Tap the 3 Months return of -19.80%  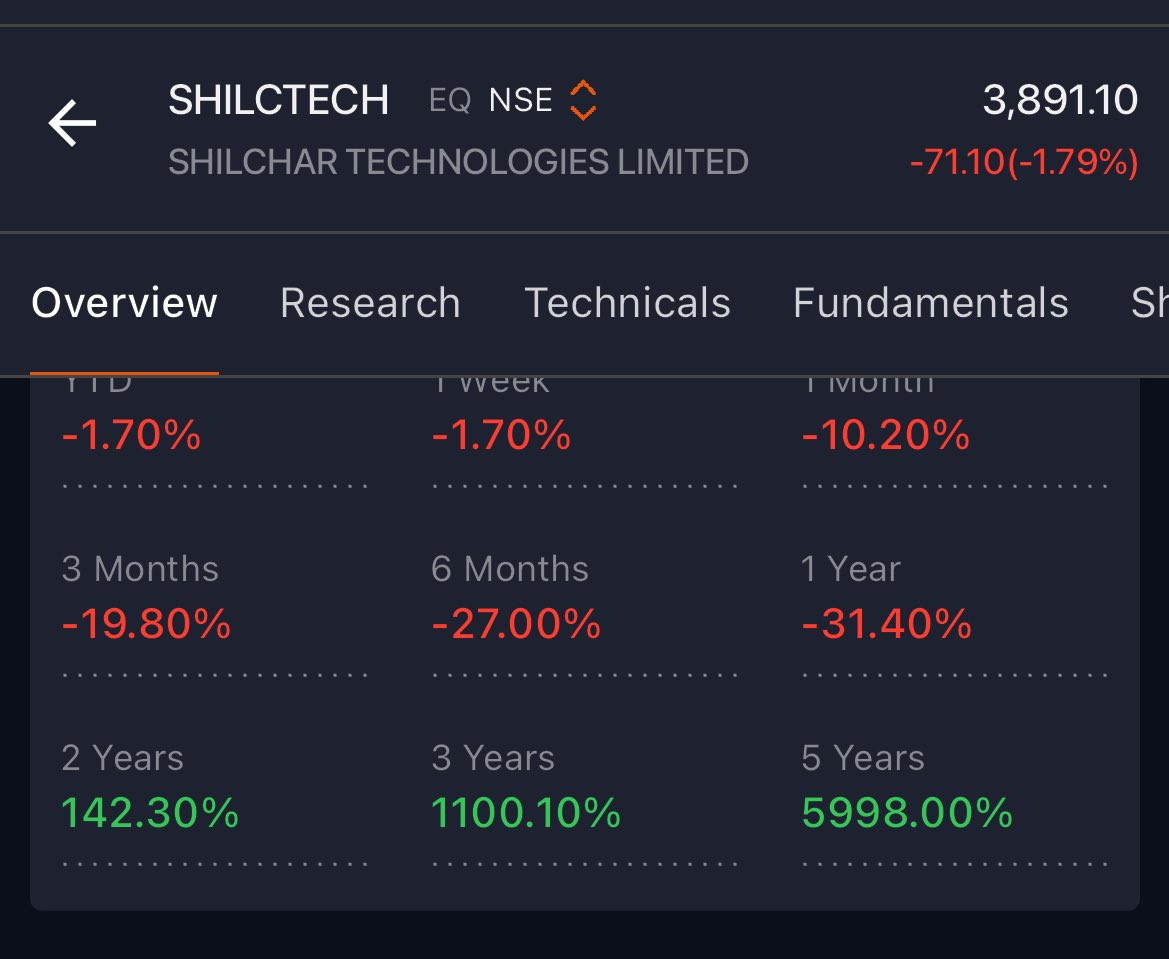146,623
